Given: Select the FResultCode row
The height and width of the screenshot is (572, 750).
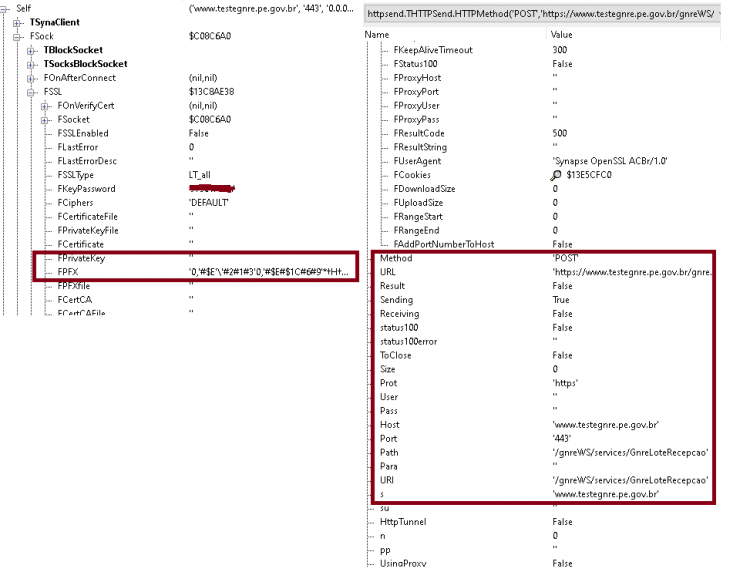Looking at the screenshot, I should click(543, 133).
